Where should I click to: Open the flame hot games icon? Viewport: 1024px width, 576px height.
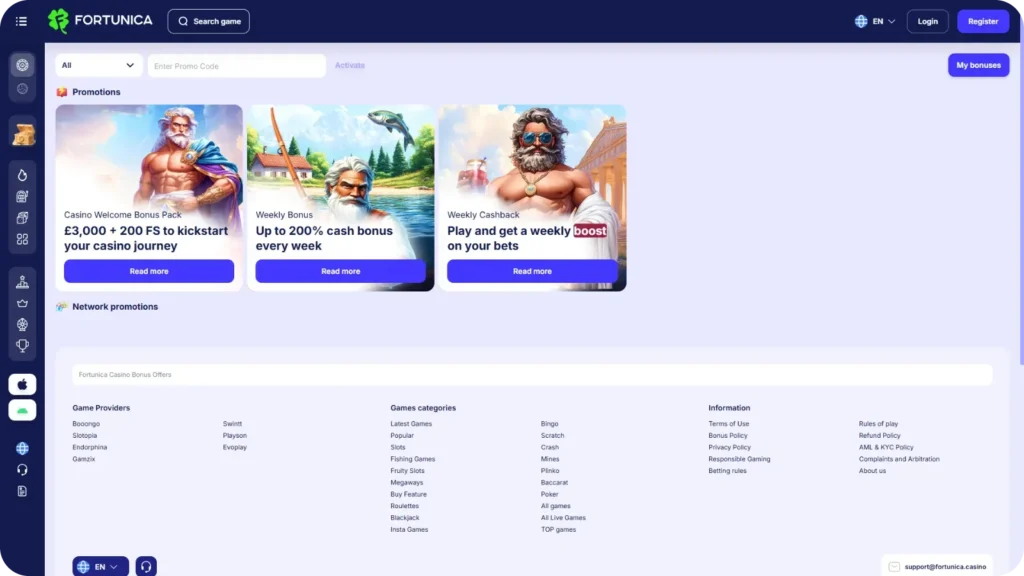(x=22, y=175)
